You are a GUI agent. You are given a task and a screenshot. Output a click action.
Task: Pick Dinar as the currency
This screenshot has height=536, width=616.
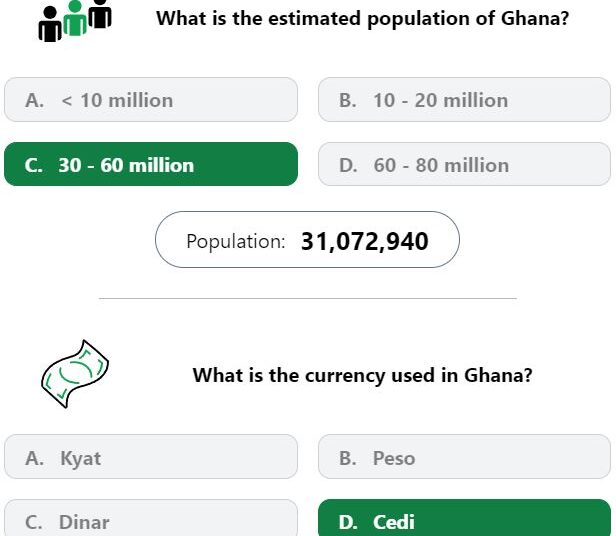(x=151, y=518)
